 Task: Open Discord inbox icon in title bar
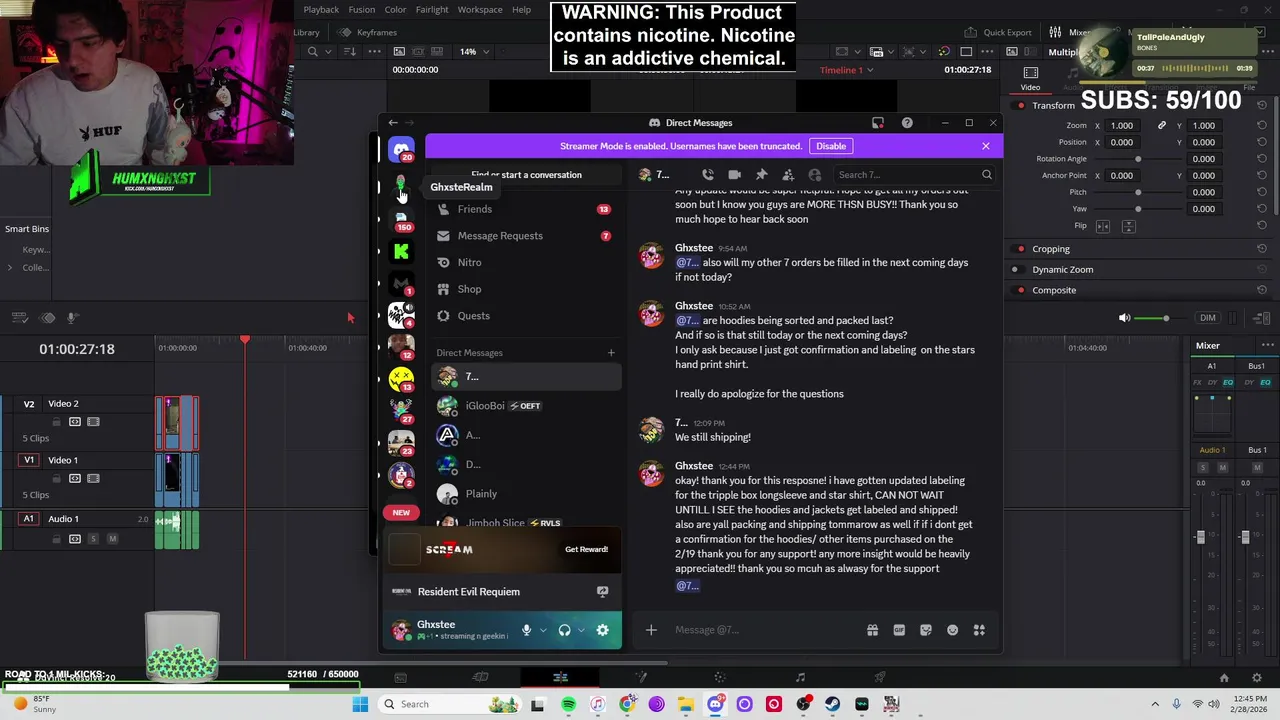point(878,123)
